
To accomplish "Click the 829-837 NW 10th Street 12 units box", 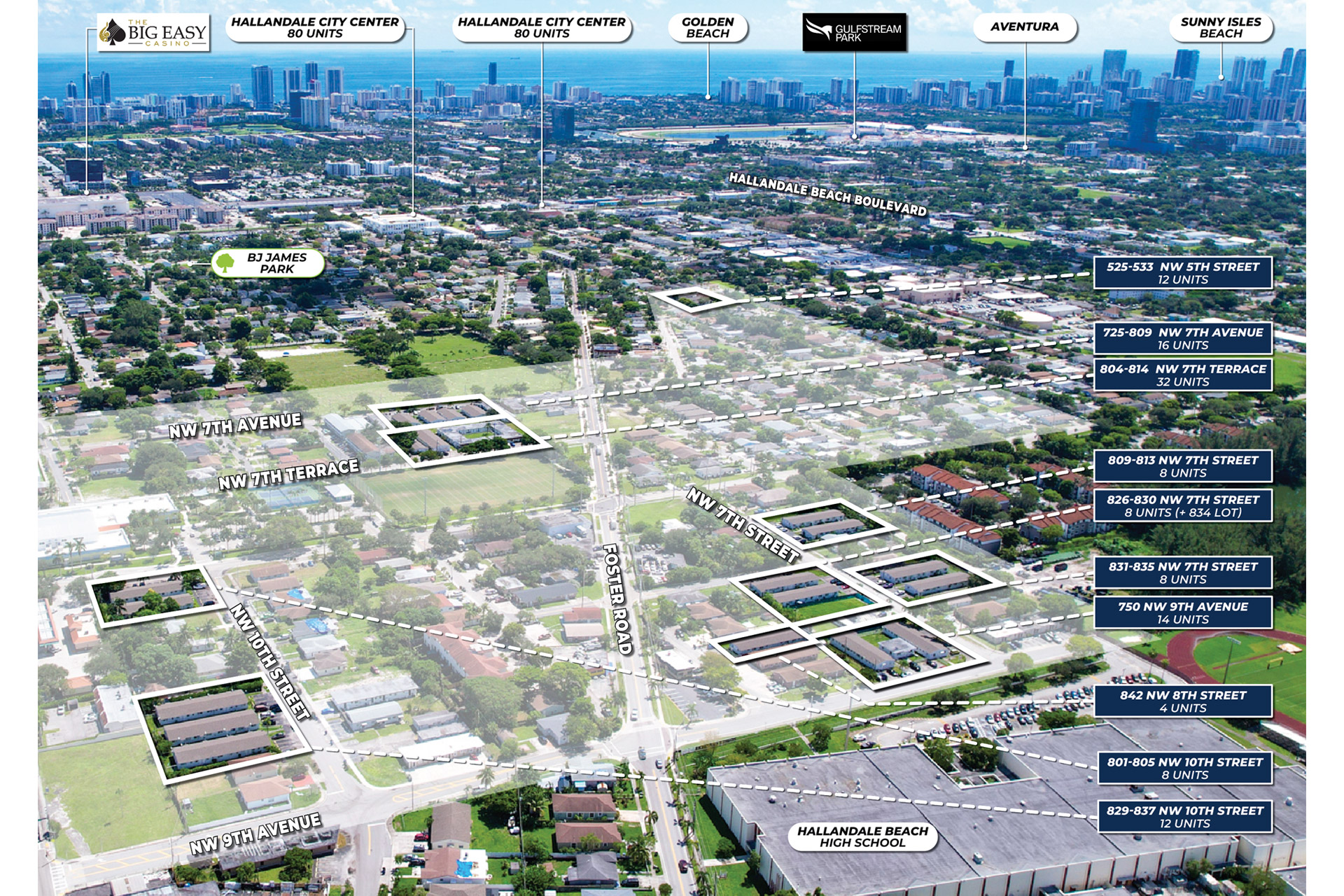I will click(x=1184, y=817).
